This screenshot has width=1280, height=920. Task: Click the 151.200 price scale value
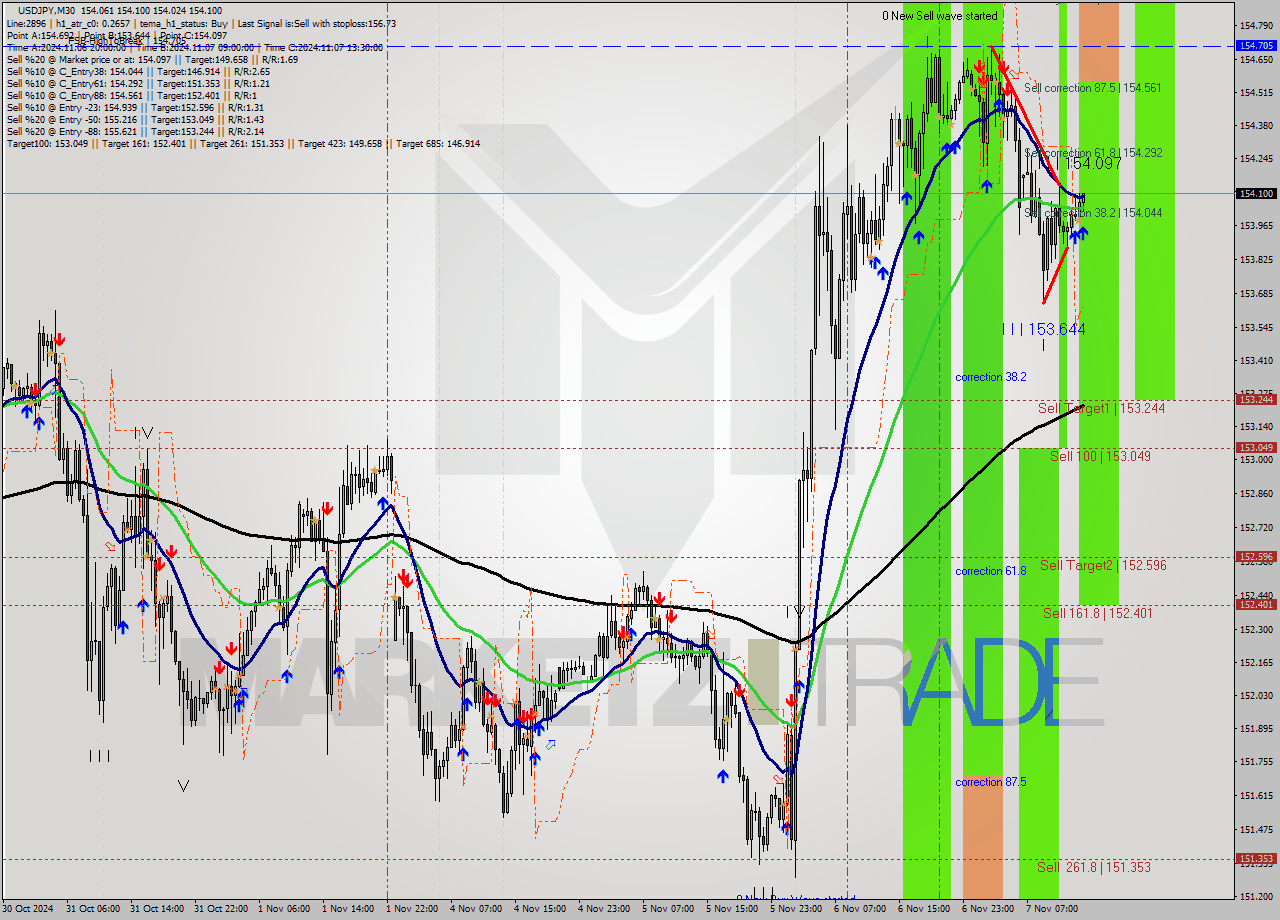click(1257, 896)
